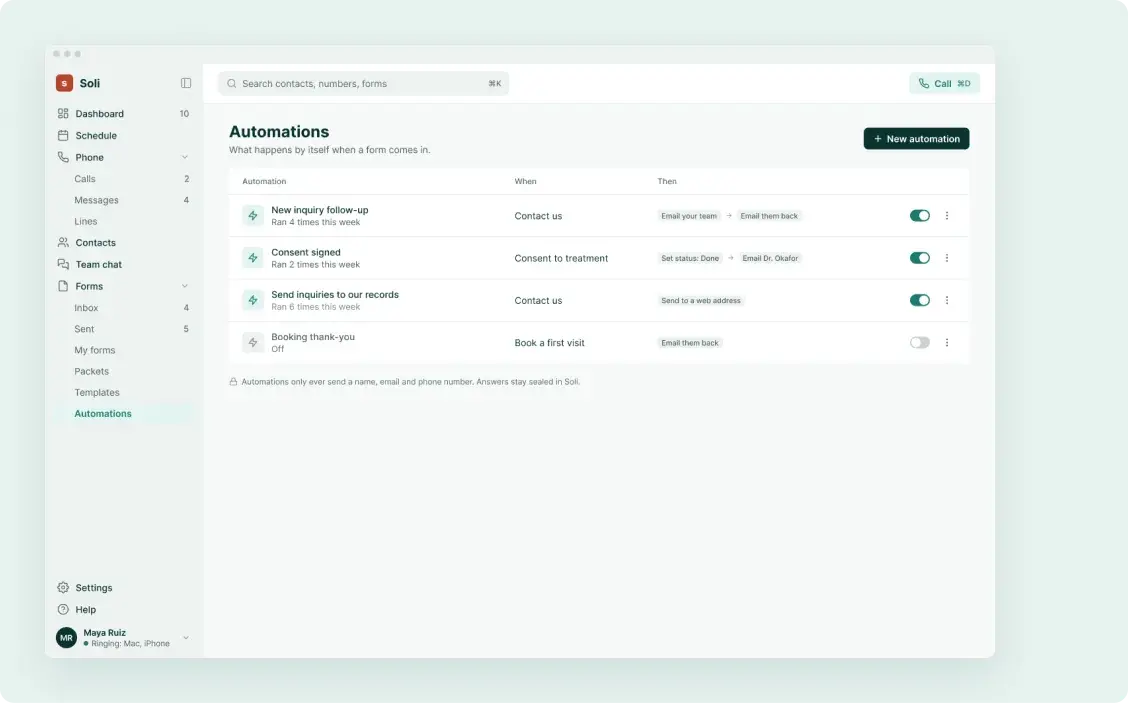Click the search magnifier icon

click(x=232, y=83)
